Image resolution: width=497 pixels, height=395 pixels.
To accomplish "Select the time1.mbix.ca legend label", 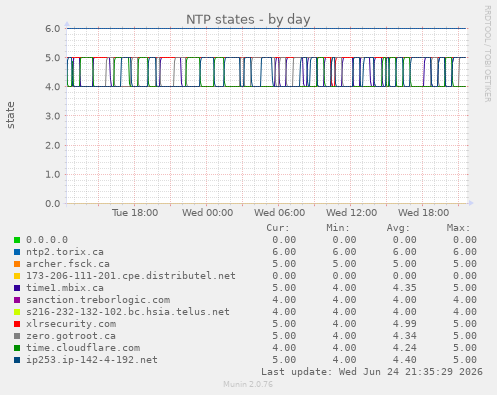I will pos(65,288).
